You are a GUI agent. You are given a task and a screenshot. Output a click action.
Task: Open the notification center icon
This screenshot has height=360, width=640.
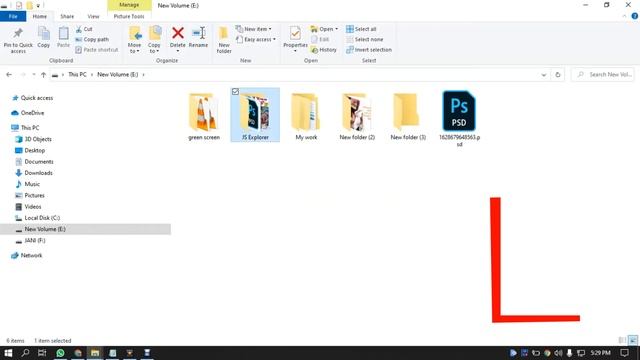pos(624,353)
